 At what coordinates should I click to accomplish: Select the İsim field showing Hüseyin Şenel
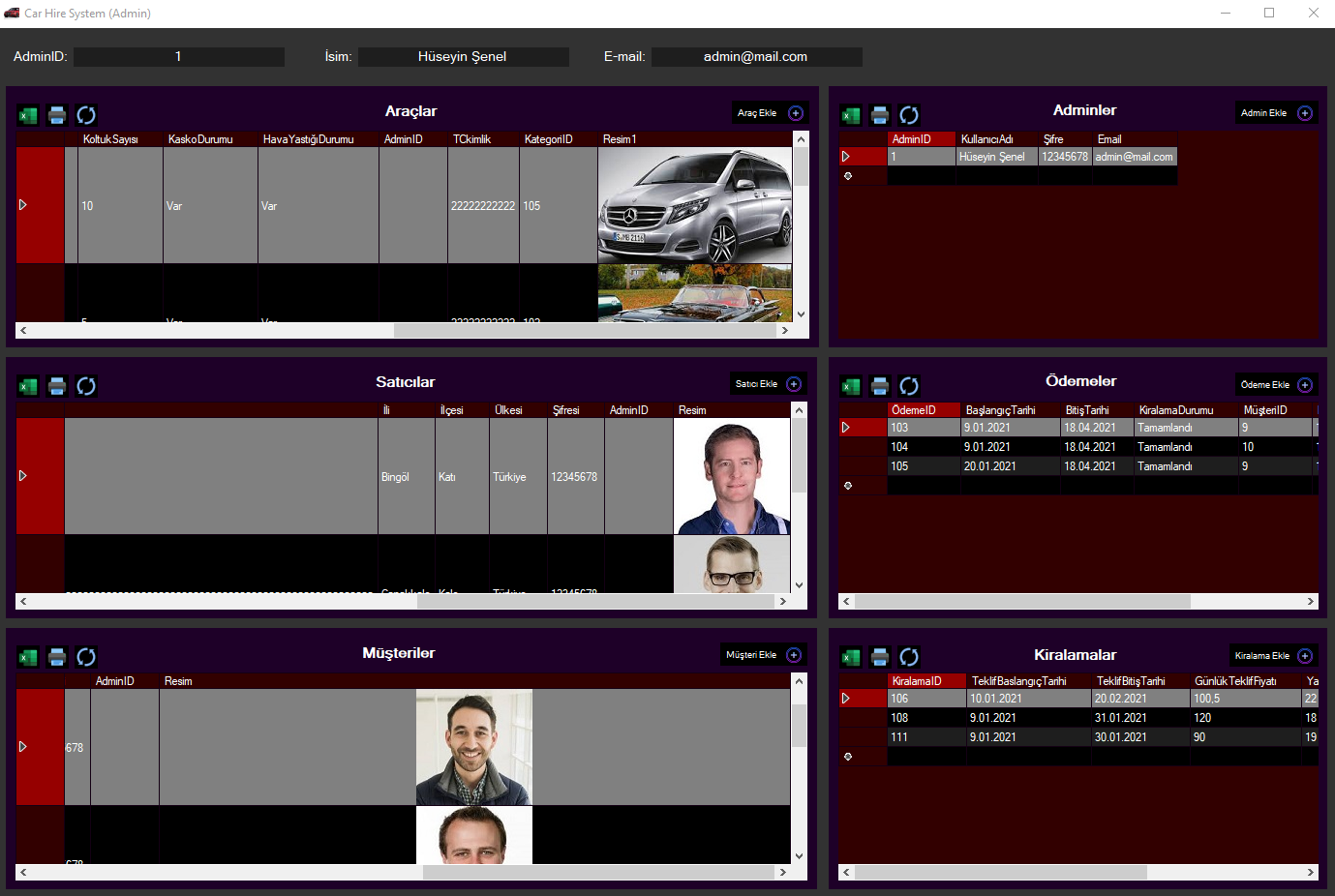coord(463,57)
